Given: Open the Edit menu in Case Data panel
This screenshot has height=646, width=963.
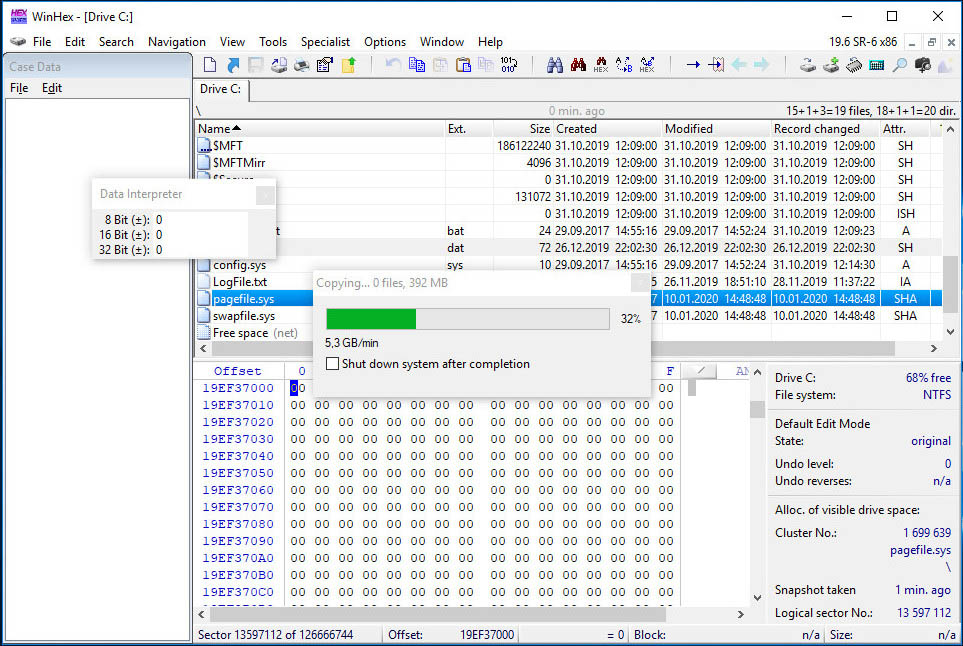Looking at the screenshot, I should tap(52, 88).
